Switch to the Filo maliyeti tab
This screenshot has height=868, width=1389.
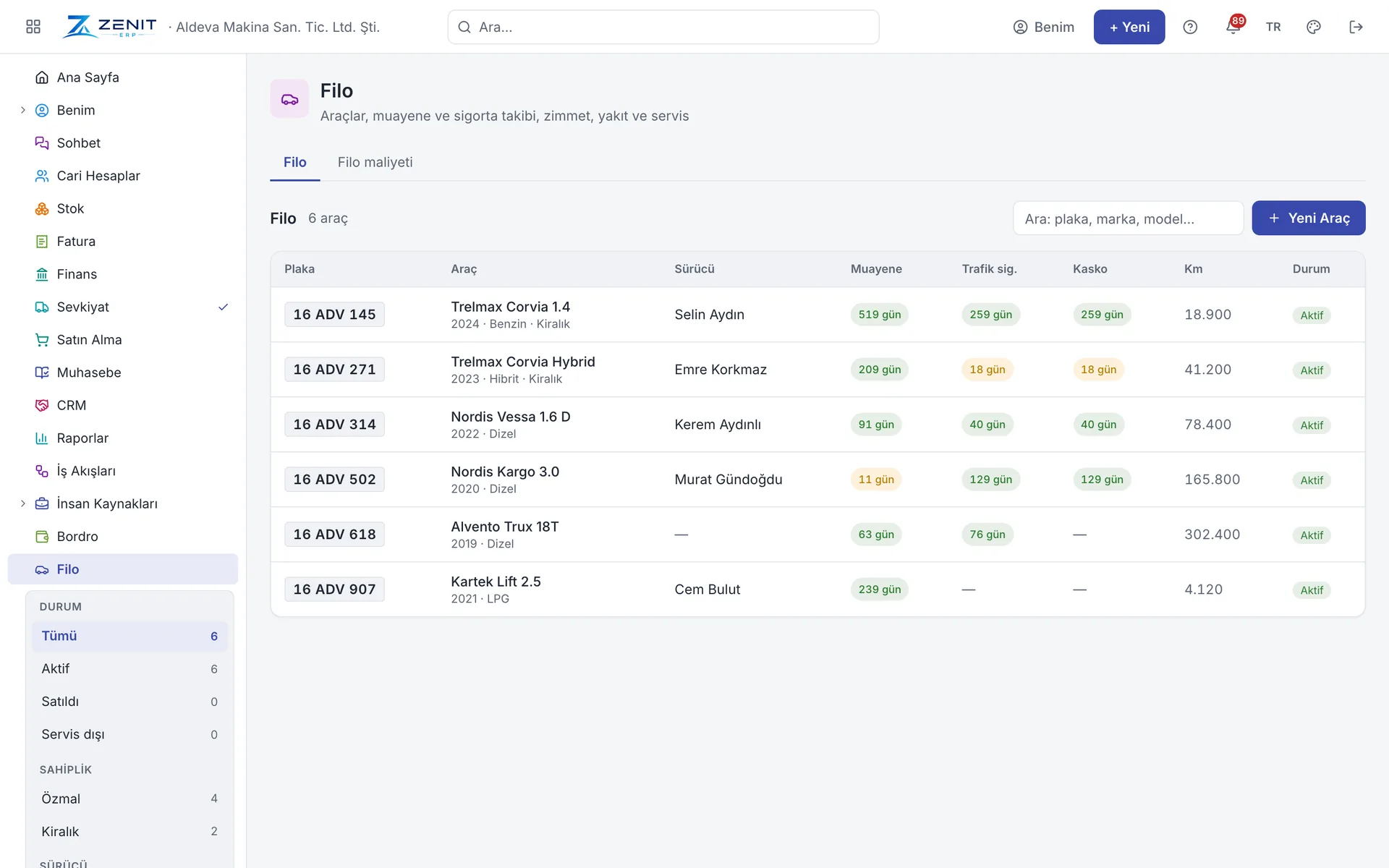[x=375, y=162]
